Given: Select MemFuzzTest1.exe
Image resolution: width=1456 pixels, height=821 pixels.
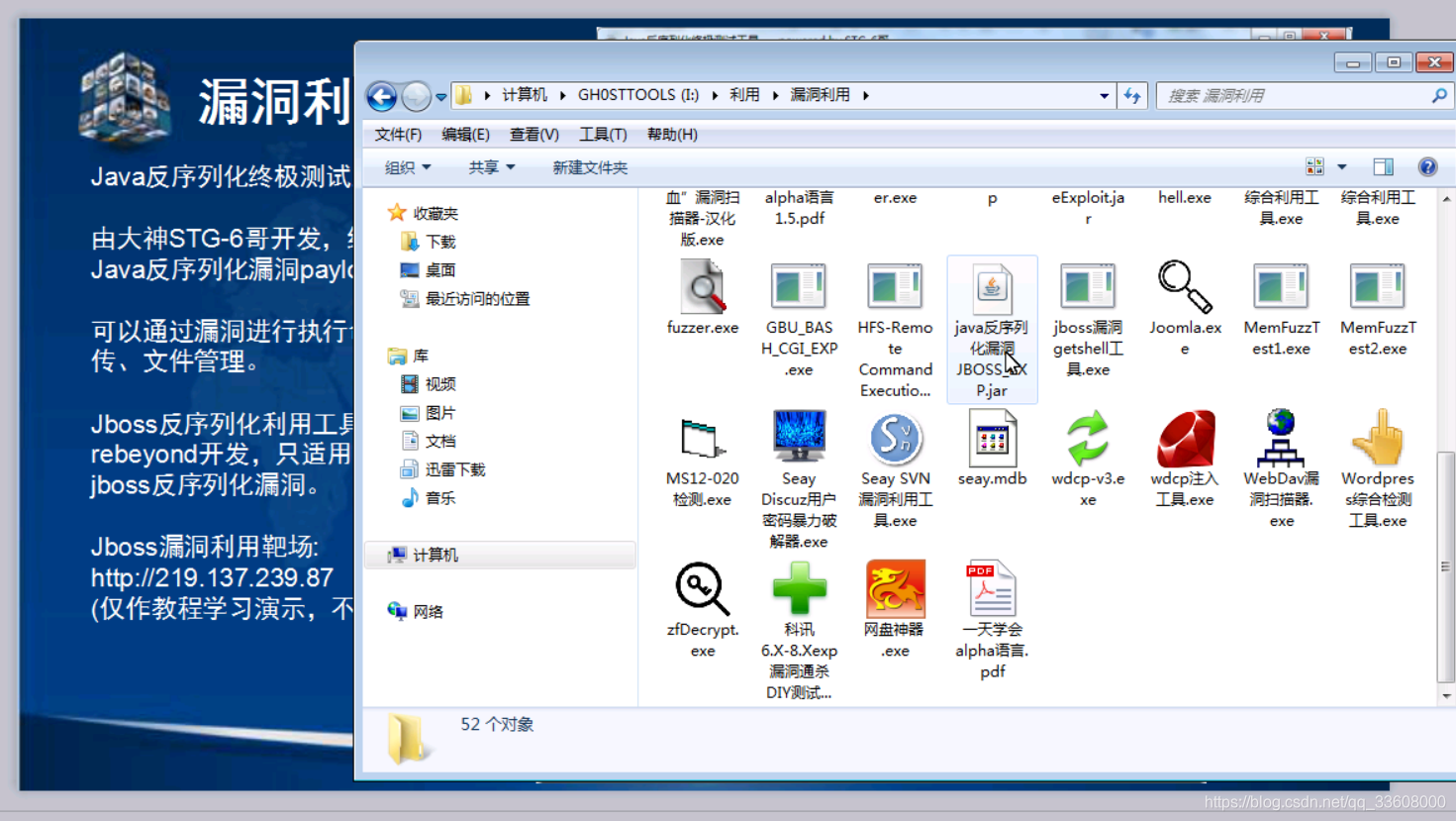Looking at the screenshot, I should click(1280, 290).
